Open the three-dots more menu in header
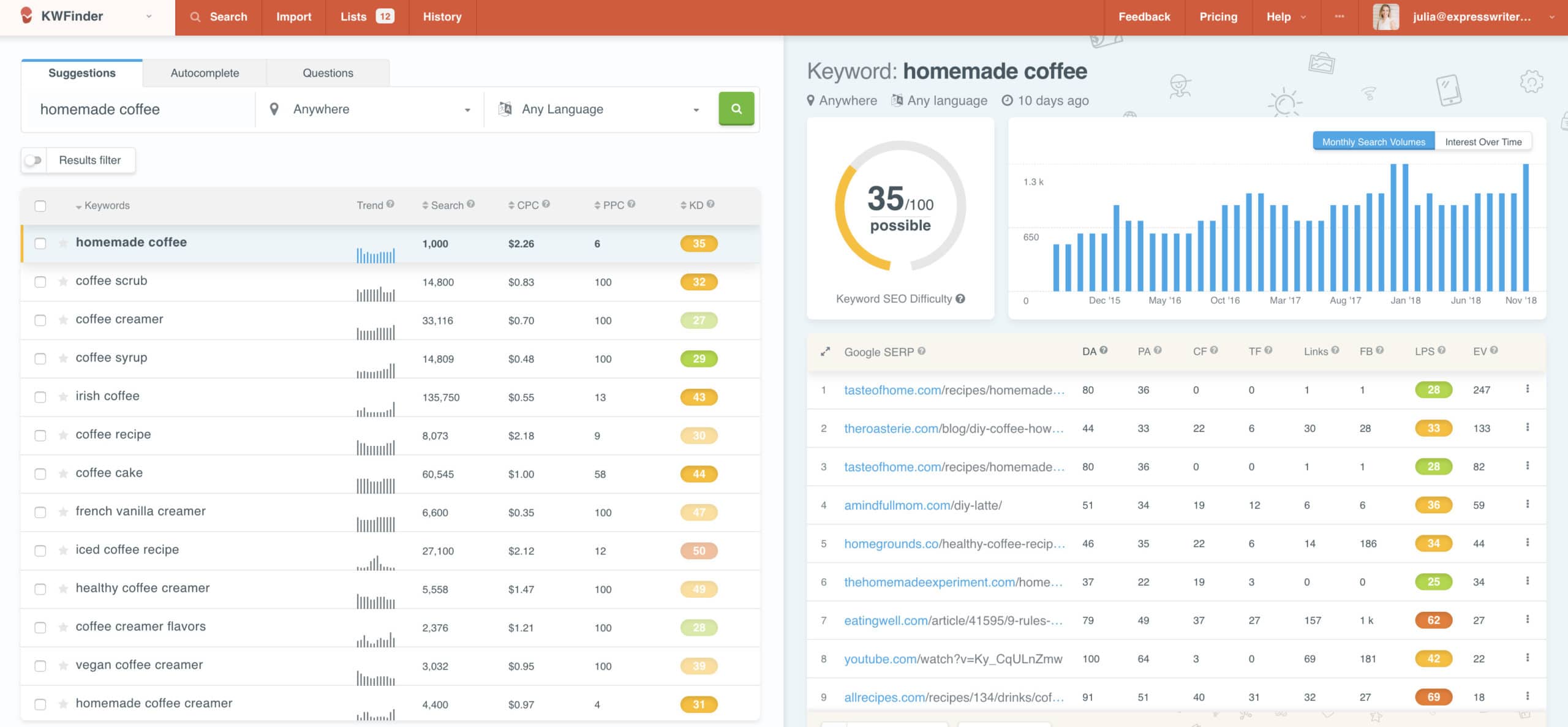This screenshot has width=1568, height=727. point(1340,17)
